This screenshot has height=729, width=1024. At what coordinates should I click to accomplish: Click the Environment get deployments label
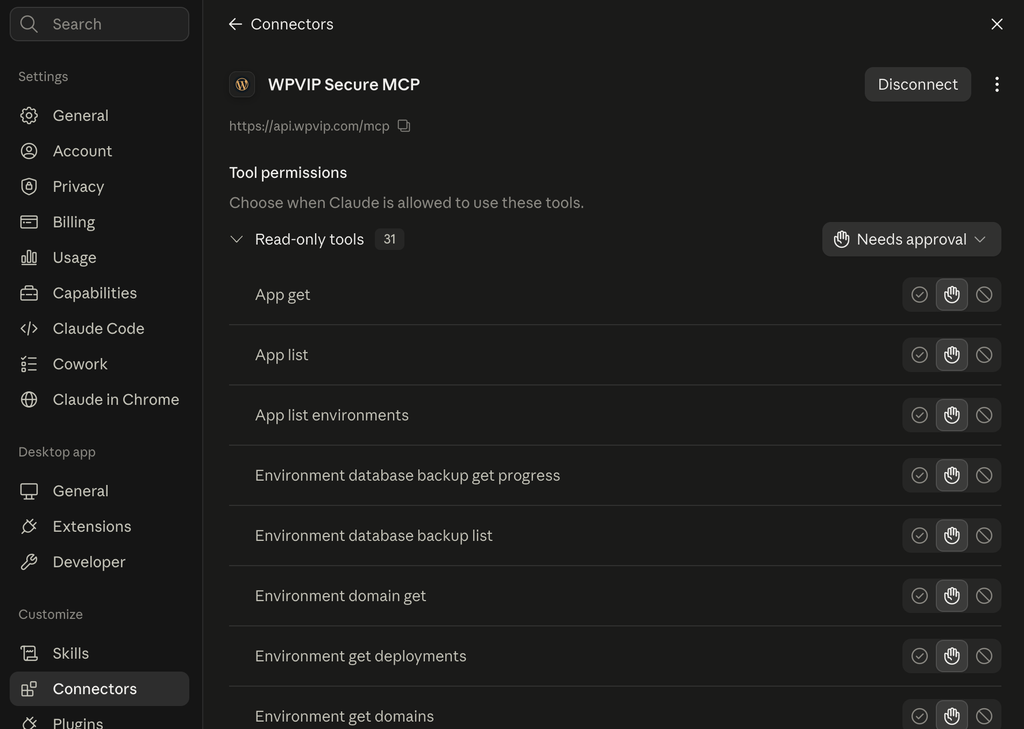pyautogui.click(x=360, y=656)
